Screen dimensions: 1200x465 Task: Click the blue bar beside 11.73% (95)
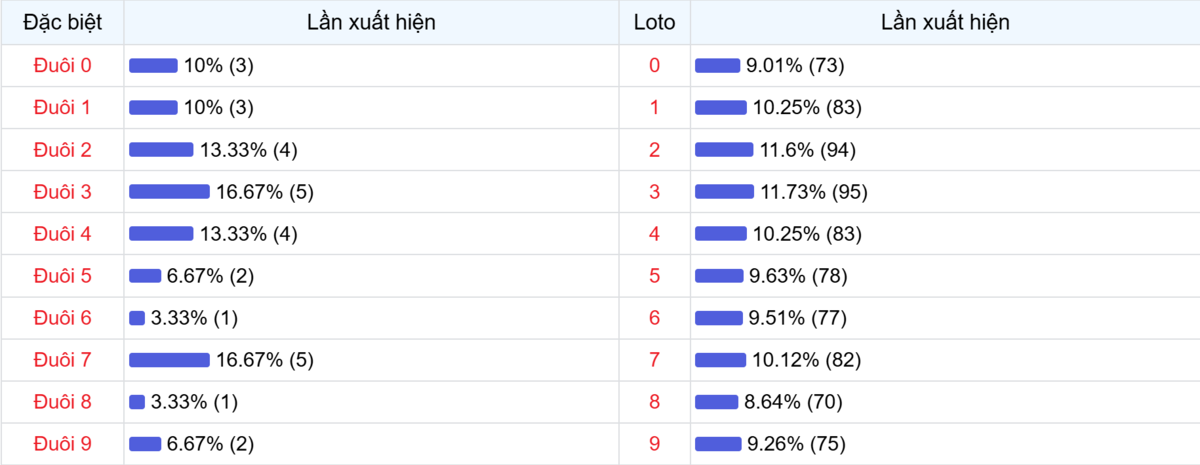click(724, 192)
